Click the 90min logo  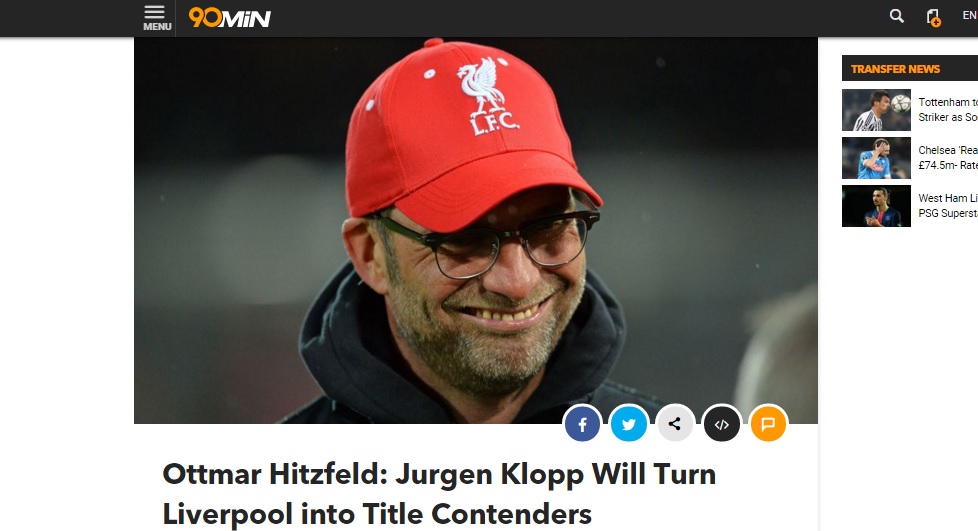[230, 17]
